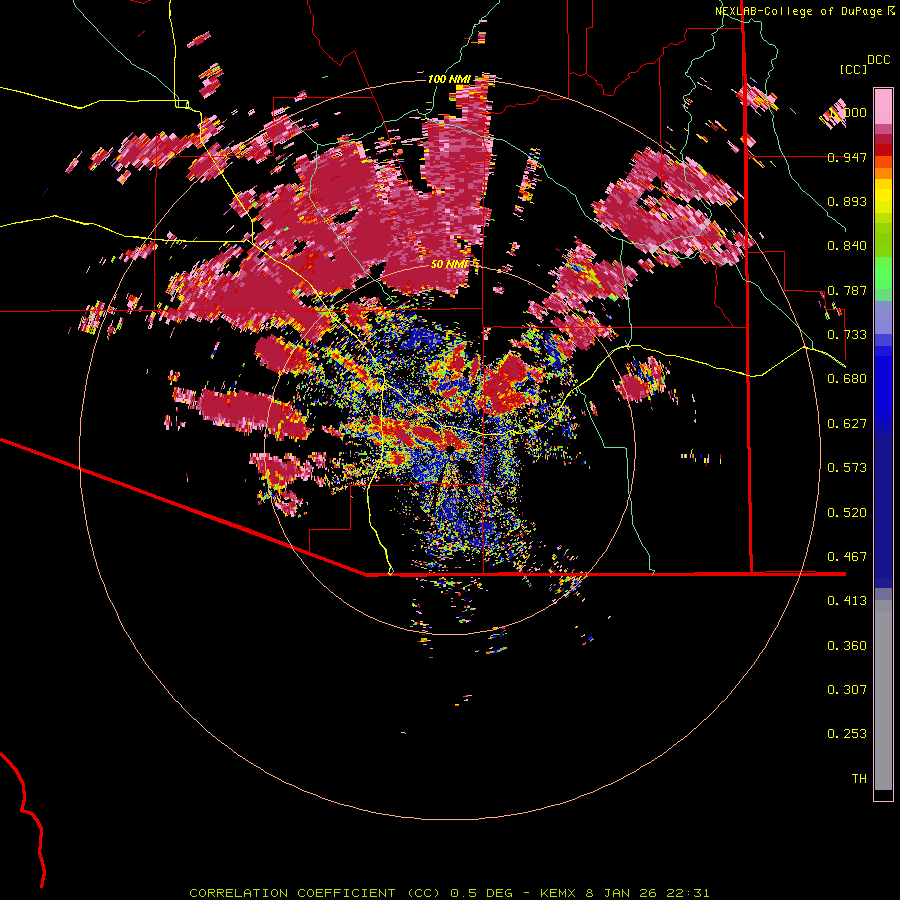Image resolution: width=900 pixels, height=900 pixels.
Task: Select the 0.520 scale value
Action: tap(847, 513)
